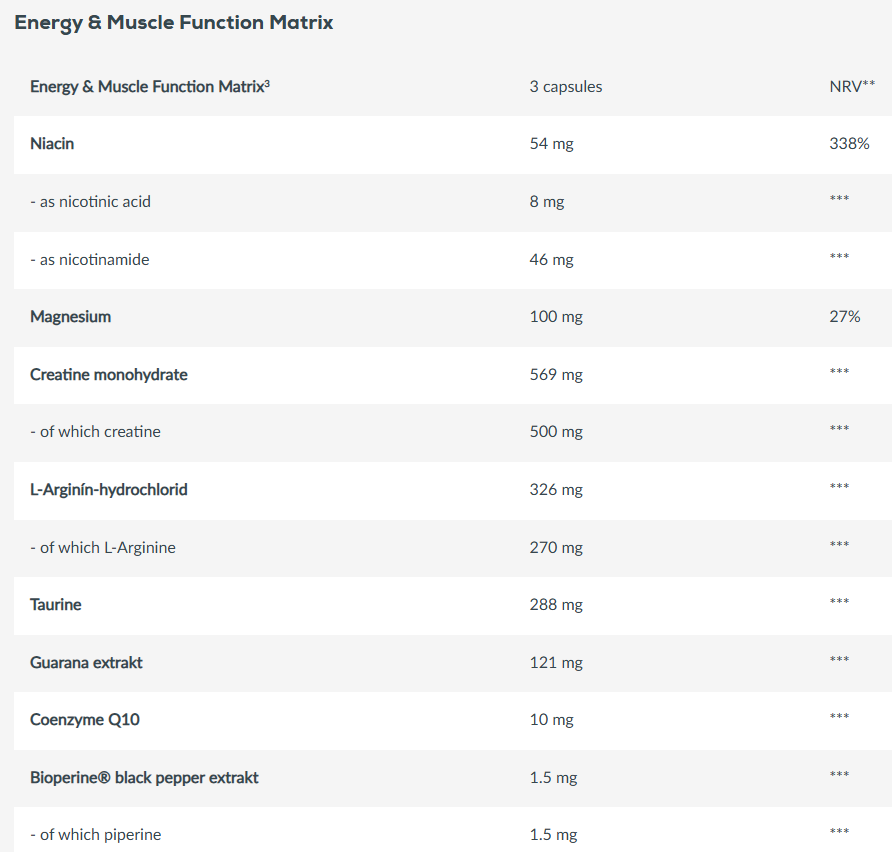Click the Bioperine® black pepper extrakt label
Screen dimensions: 892x852
(x=144, y=778)
